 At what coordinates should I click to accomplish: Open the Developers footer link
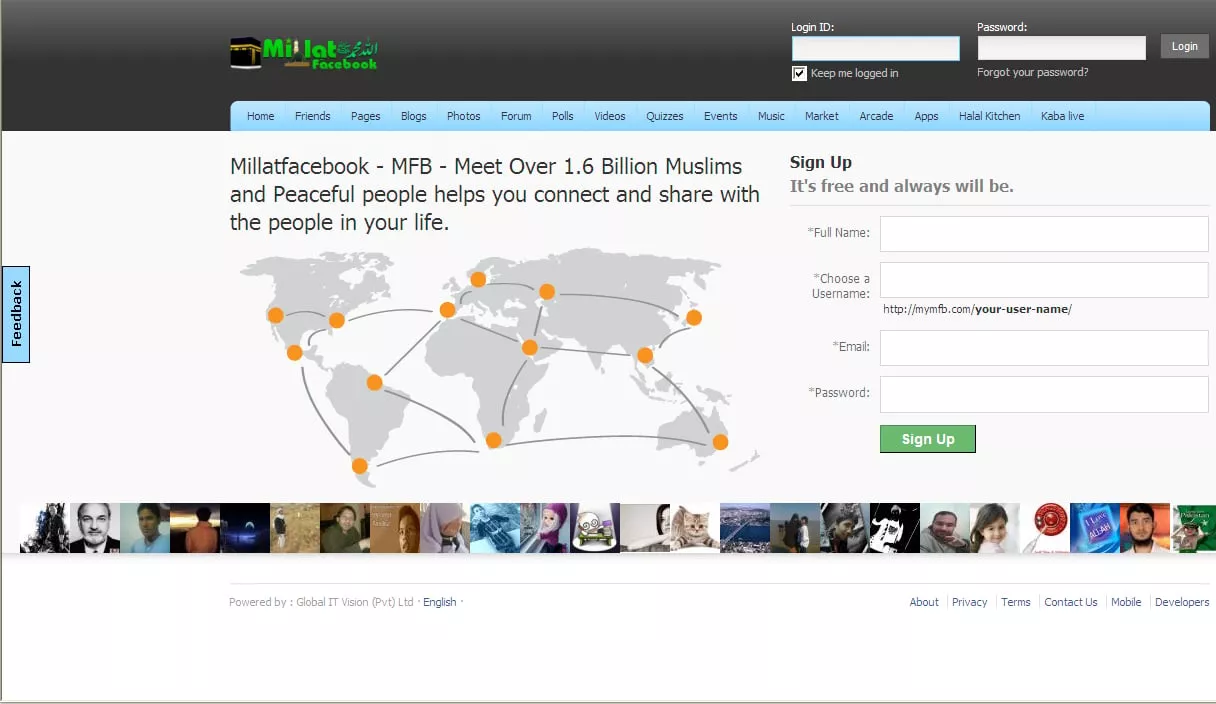(1182, 602)
